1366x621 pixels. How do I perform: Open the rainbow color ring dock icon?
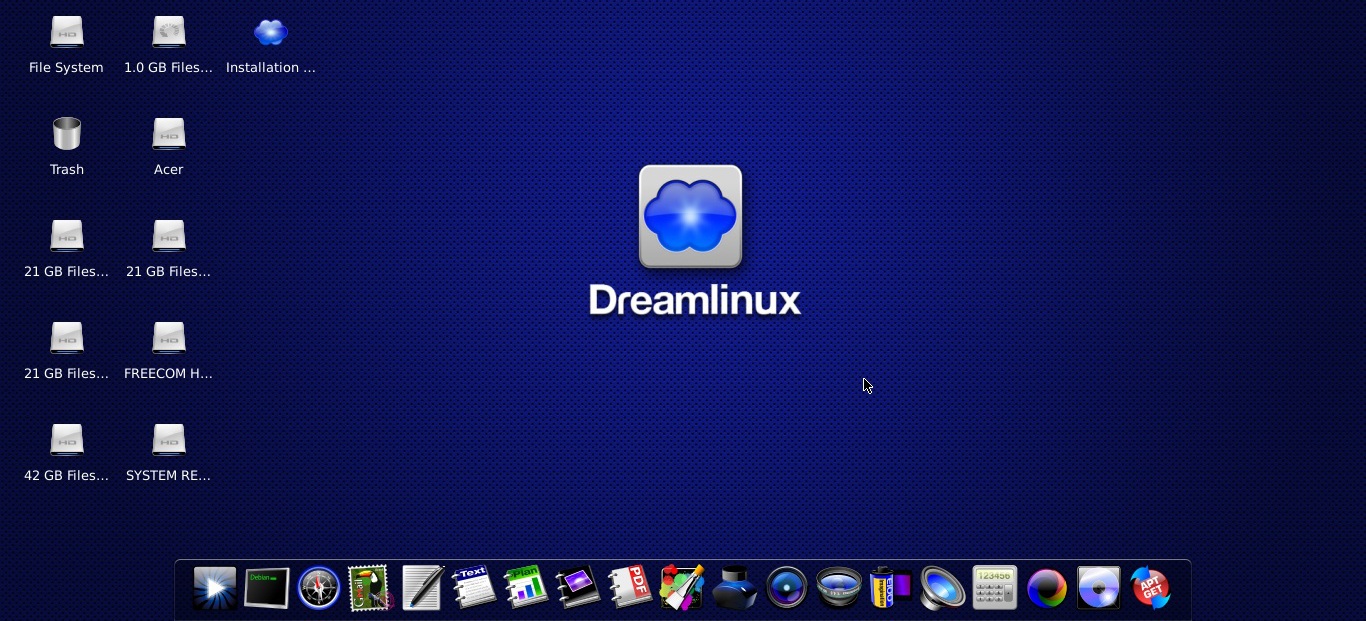[1047, 588]
